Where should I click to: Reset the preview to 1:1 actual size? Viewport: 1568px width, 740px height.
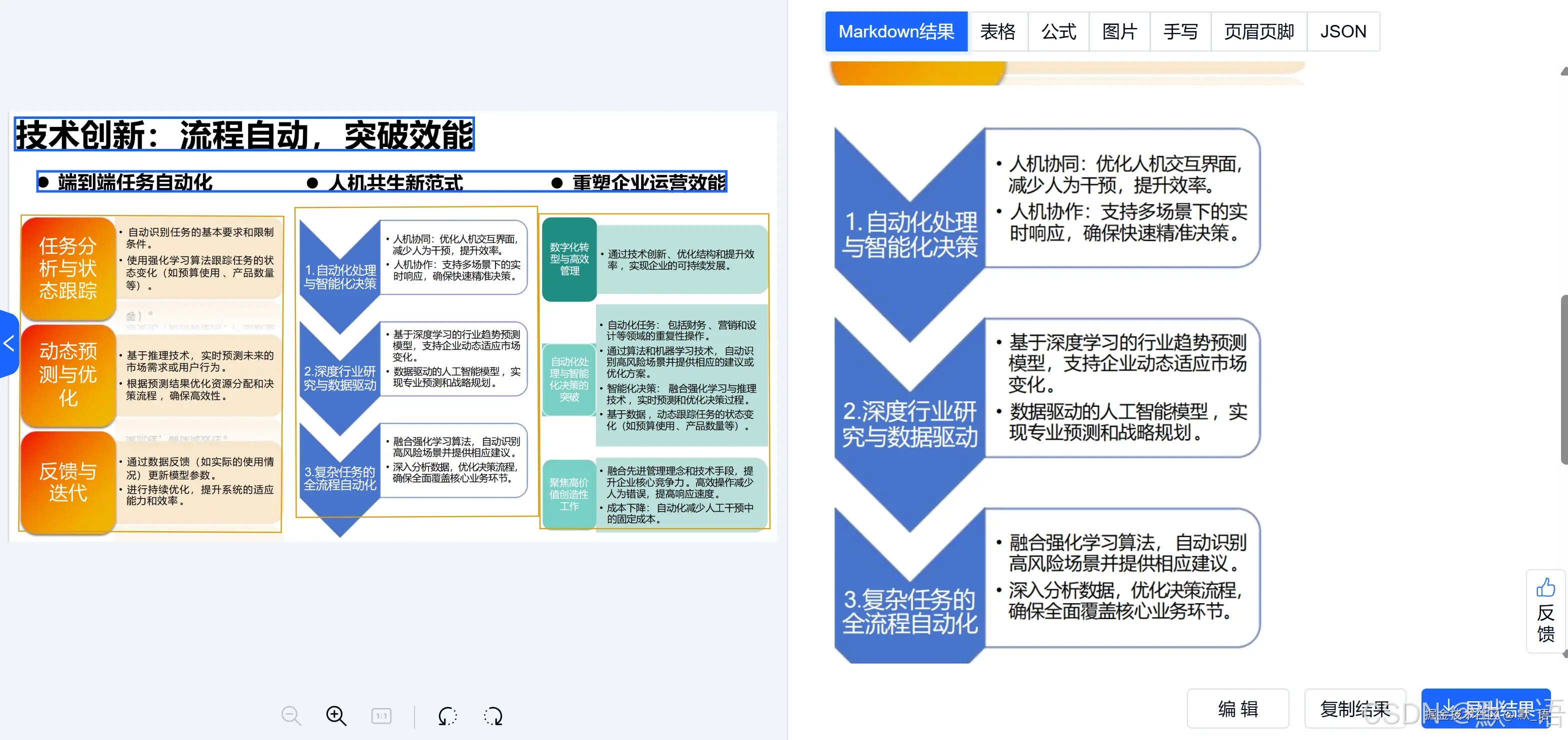tap(382, 716)
